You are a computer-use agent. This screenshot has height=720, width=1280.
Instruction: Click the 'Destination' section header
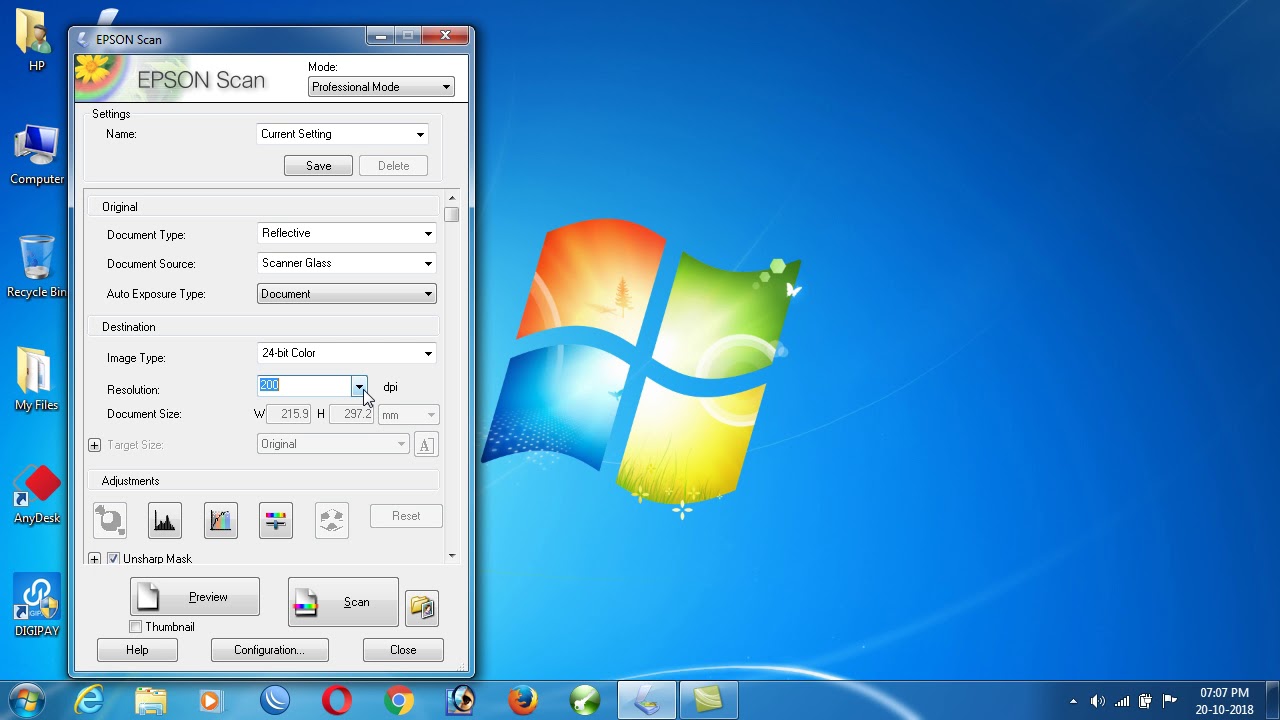[x=263, y=327]
